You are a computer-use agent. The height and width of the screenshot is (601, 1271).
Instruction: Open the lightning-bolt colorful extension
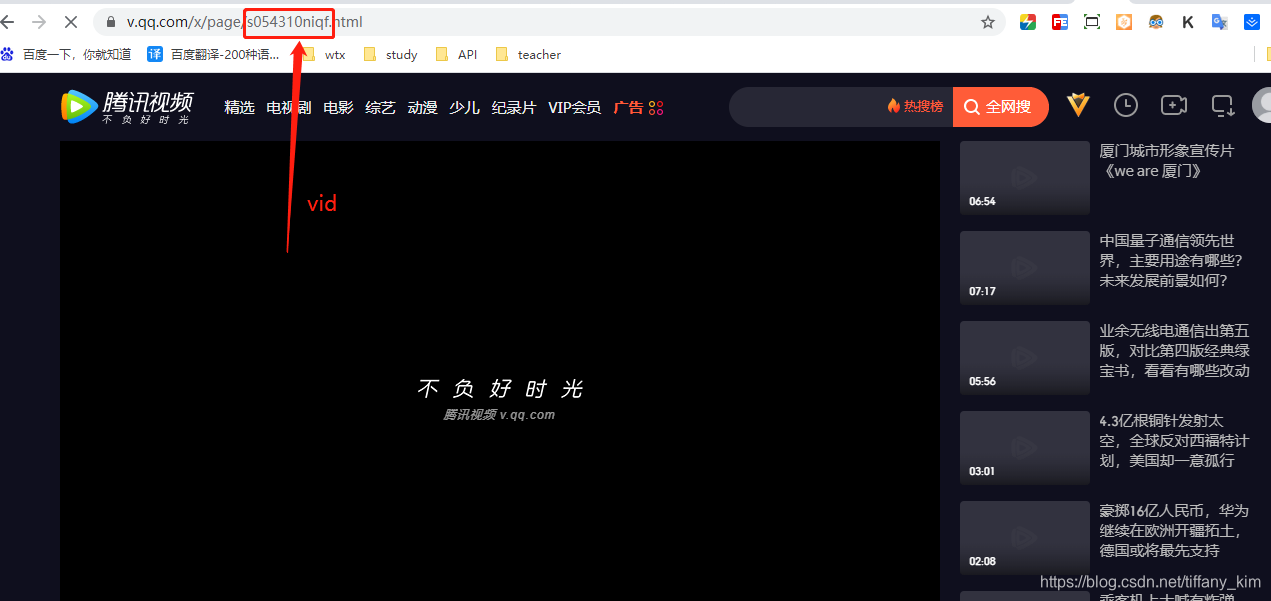[1028, 22]
